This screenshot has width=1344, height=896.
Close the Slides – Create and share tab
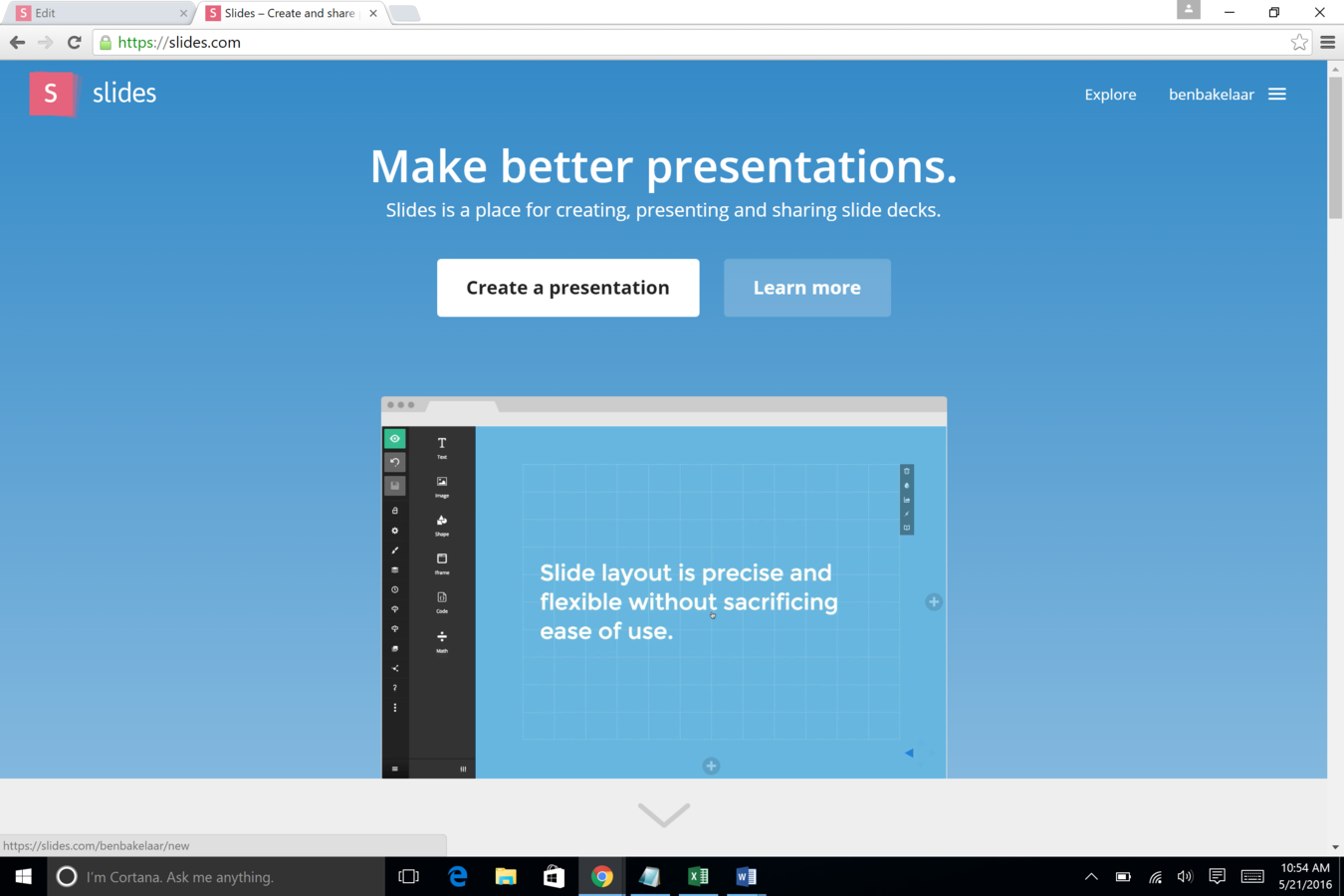click(x=373, y=13)
